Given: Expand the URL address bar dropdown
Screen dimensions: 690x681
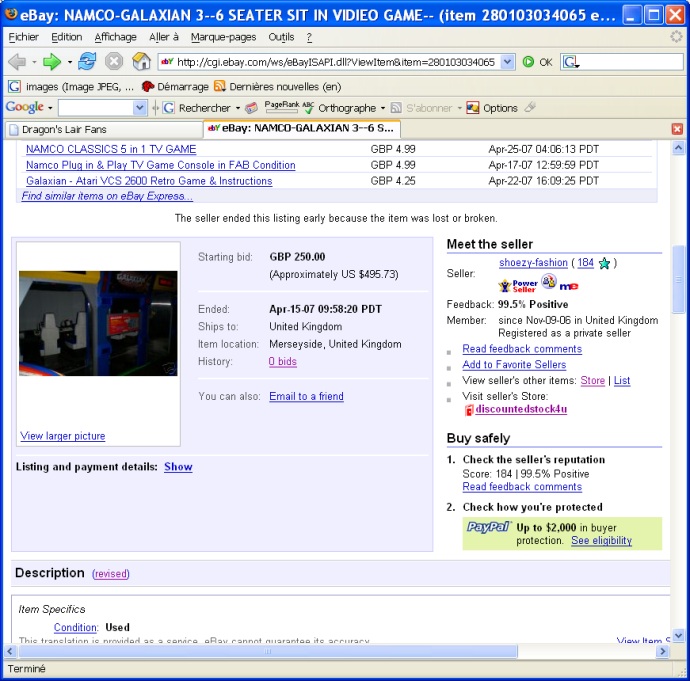Looking at the screenshot, I should click(x=507, y=62).
